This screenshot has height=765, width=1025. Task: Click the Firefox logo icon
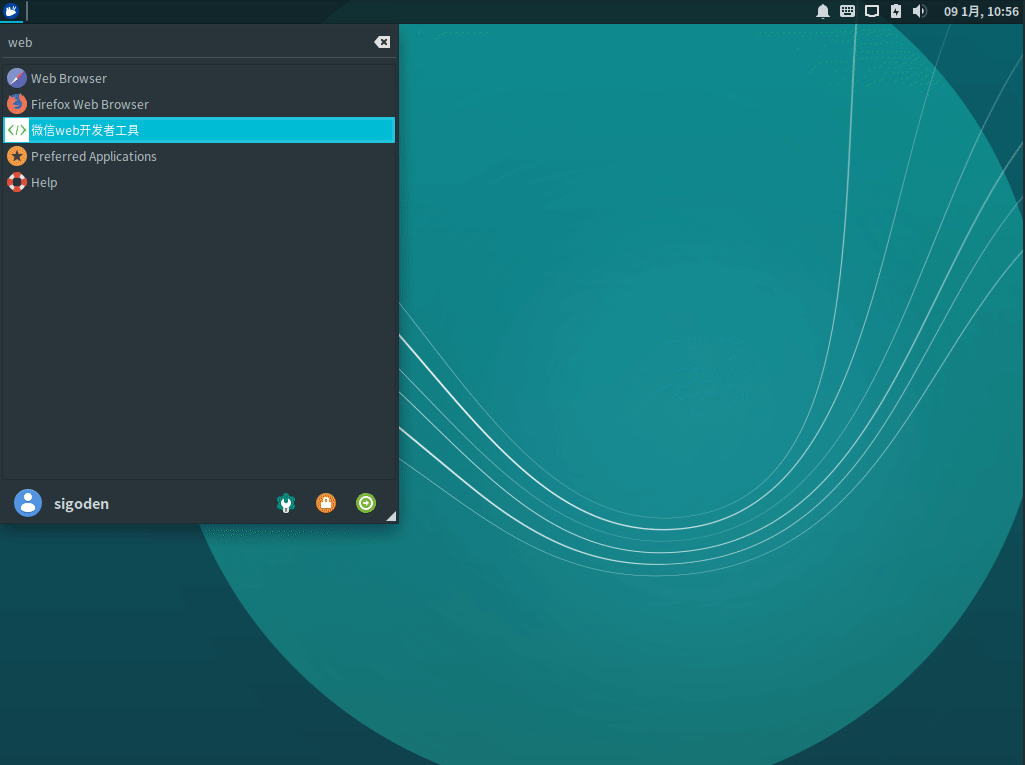tap(17, 104)
